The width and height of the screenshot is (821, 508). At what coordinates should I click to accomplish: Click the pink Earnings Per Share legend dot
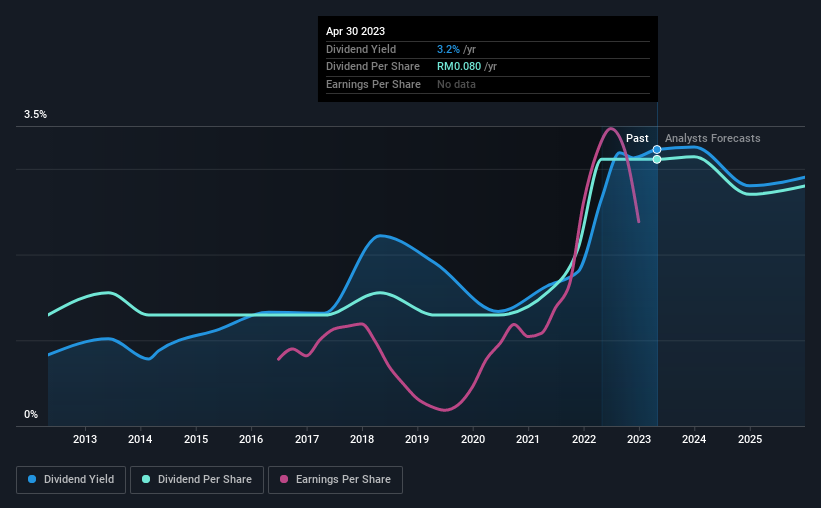pos(284,479)
